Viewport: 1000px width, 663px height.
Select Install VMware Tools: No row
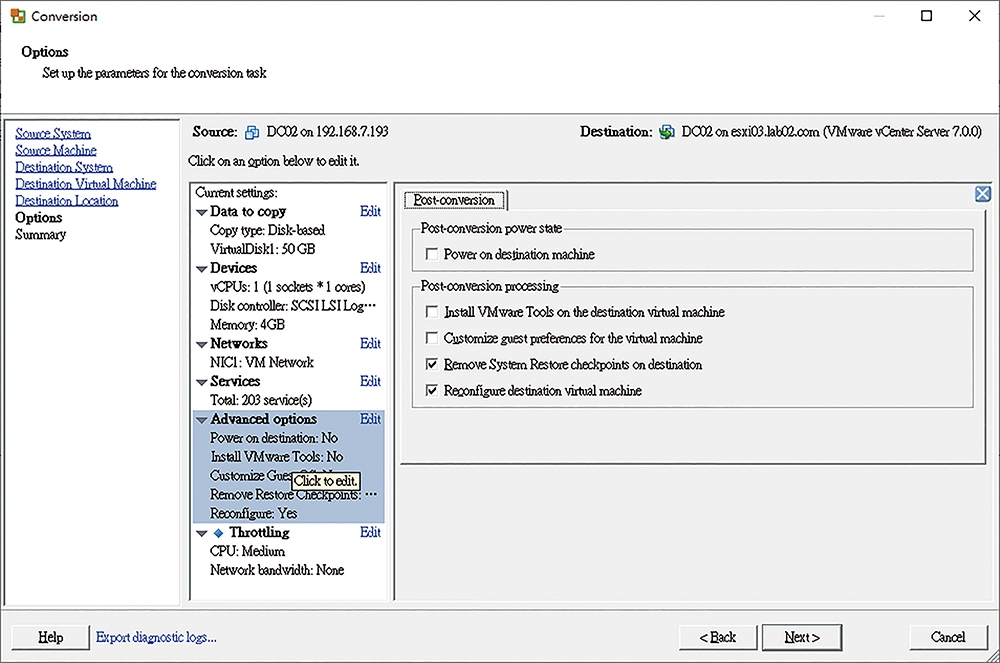[x=277, y=456]
